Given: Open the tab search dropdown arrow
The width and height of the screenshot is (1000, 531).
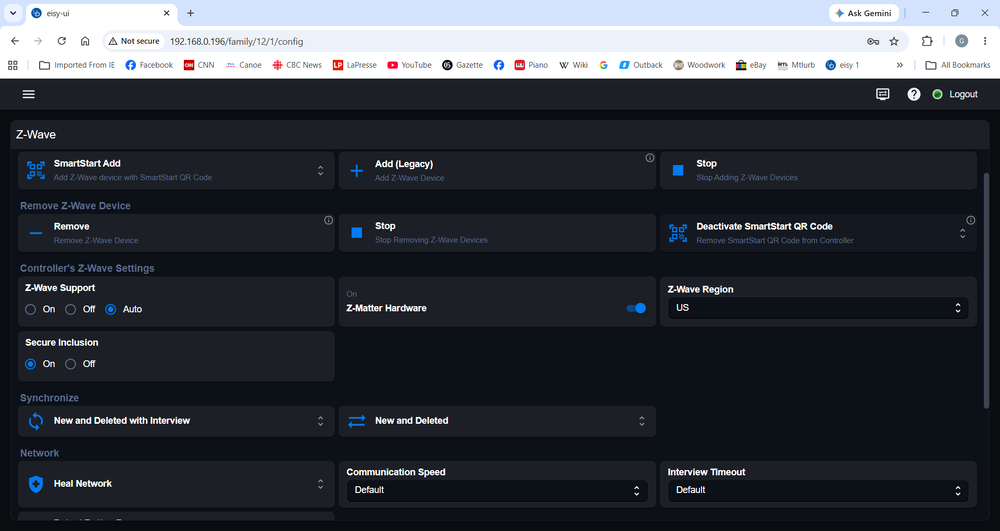Looking at the screenshot, I should coord(13,13).
